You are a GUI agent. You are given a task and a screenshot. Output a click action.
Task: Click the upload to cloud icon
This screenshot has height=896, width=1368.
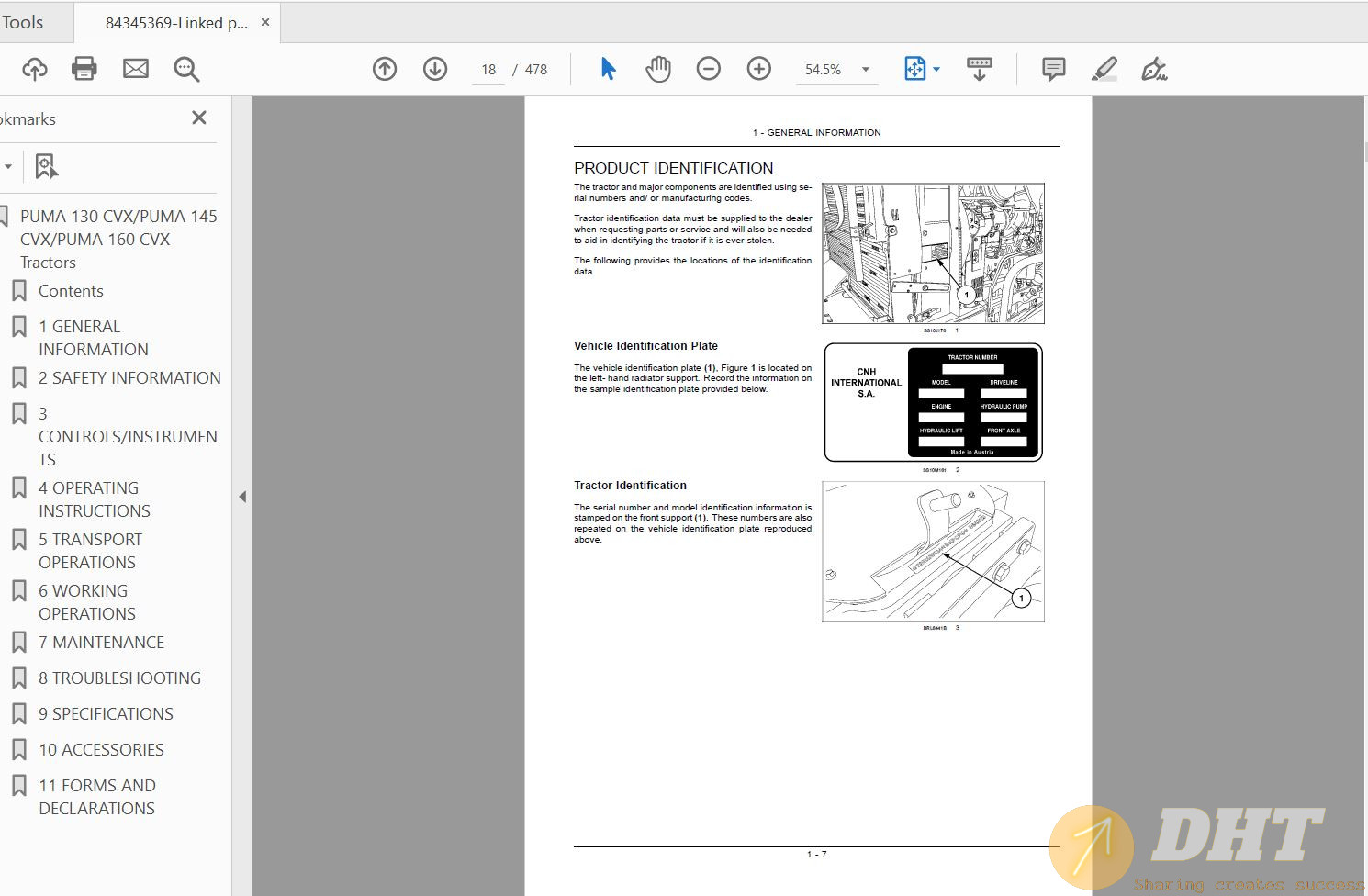[x=35, y=69]
